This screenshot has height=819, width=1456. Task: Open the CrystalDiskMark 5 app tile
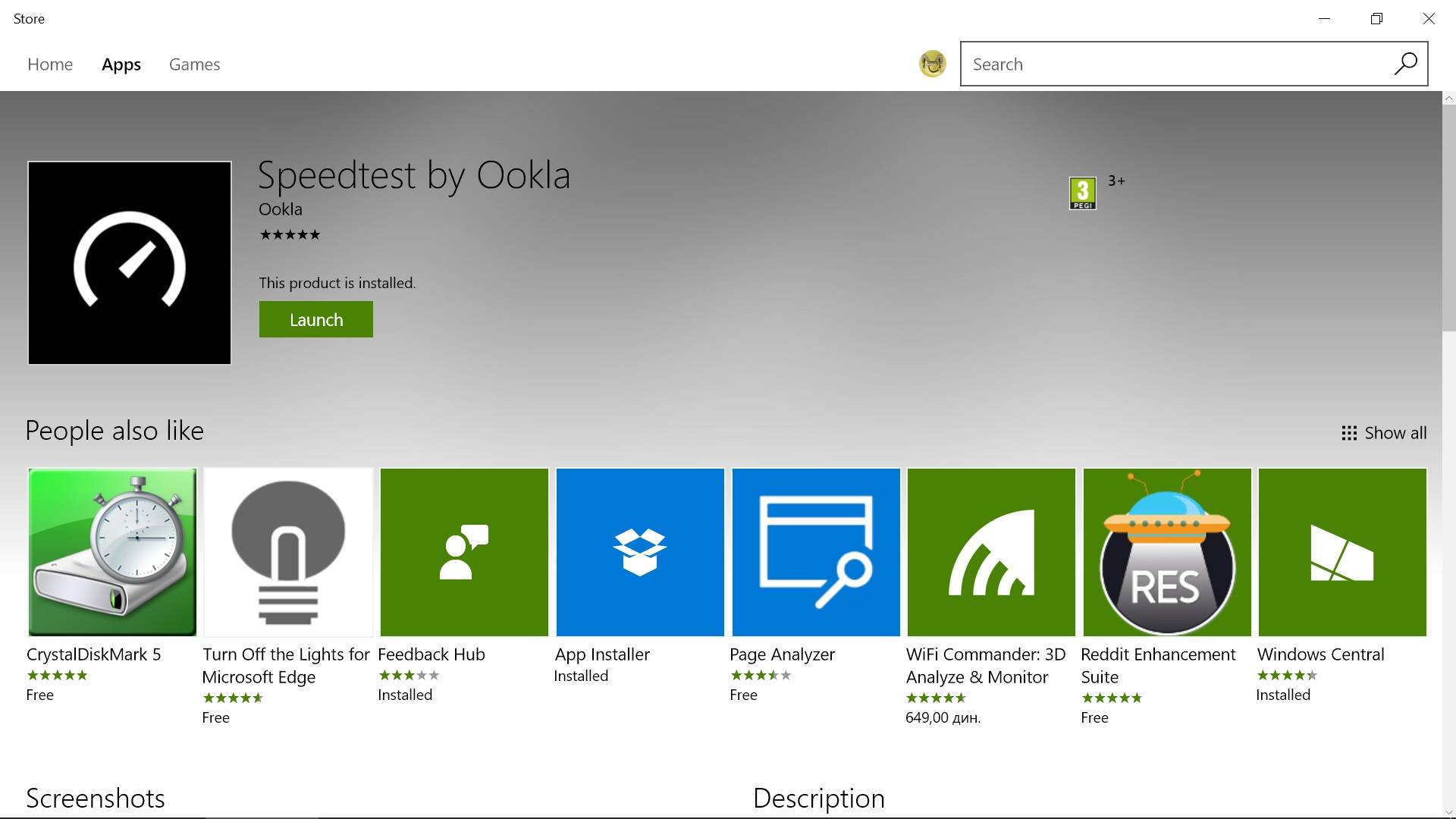(112, 552)
